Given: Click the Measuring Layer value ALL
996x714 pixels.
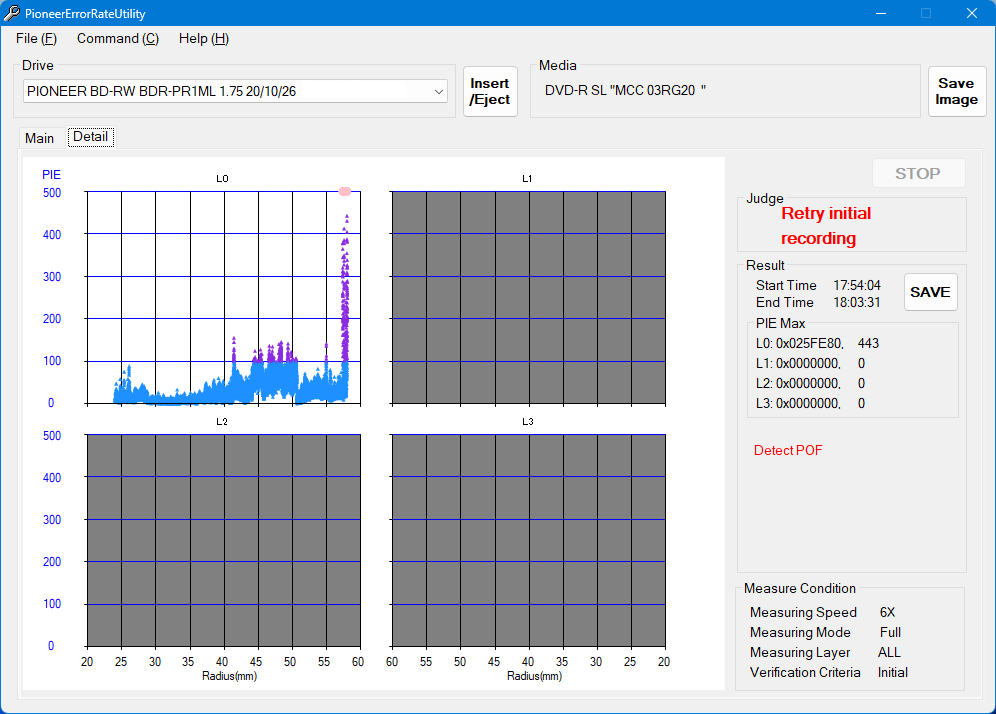Looking at the screenshot, I should pos(889,652).
